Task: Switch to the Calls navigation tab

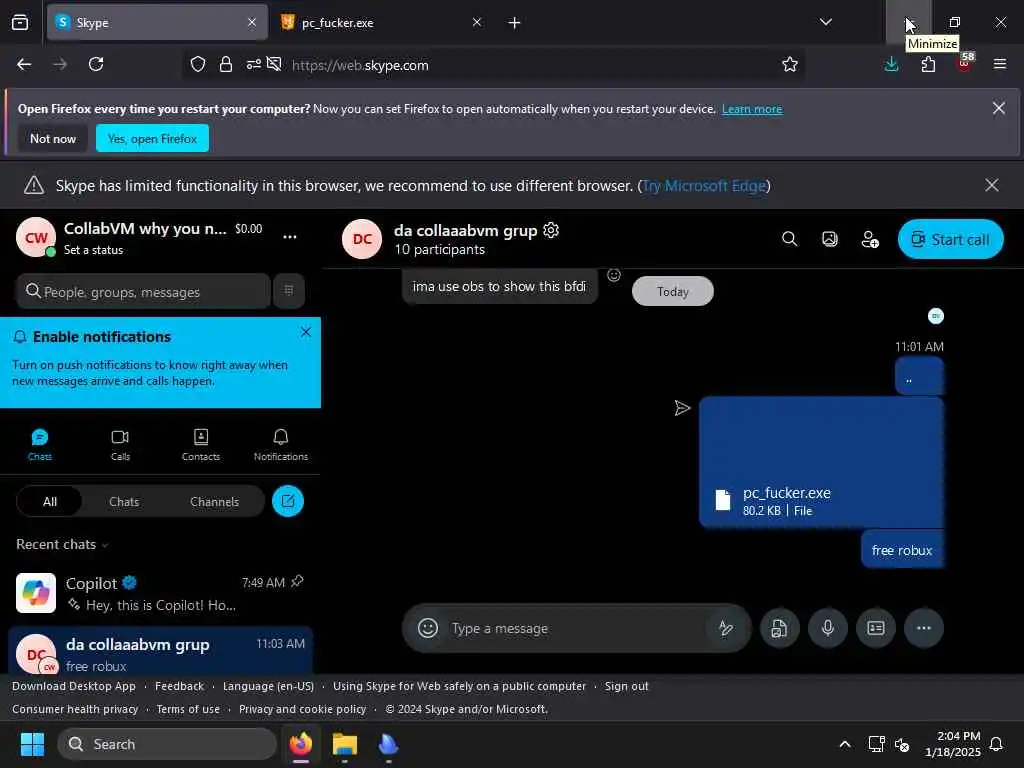Action: click(x=120, y=445)
